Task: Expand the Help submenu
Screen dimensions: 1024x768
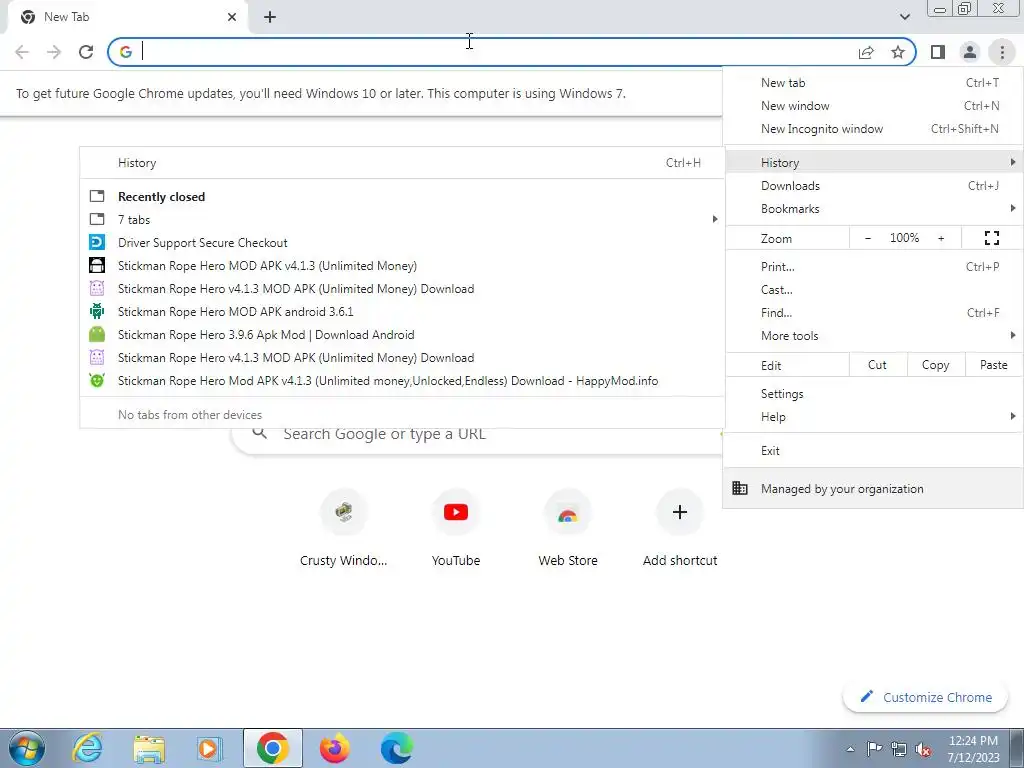Action: coord(873,417)
